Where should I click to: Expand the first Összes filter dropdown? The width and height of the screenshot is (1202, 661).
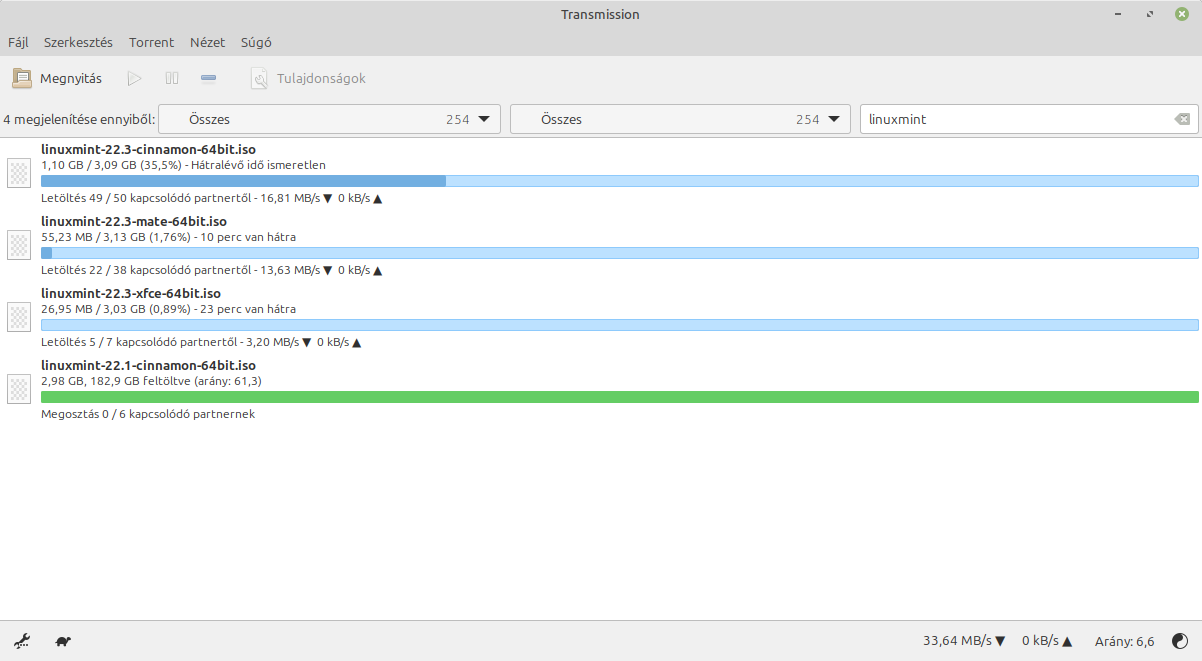[x=329, y=119]
